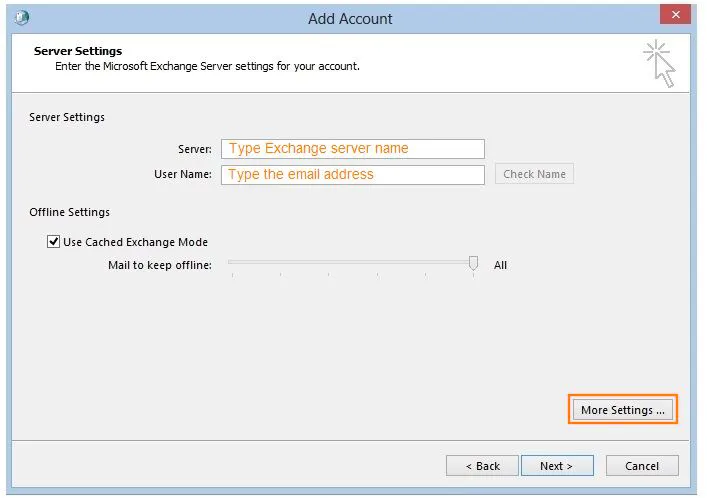The height and width of the screenshot is (498, 707).
Task: Focus the User Name text box
Action: pos(352,174)
